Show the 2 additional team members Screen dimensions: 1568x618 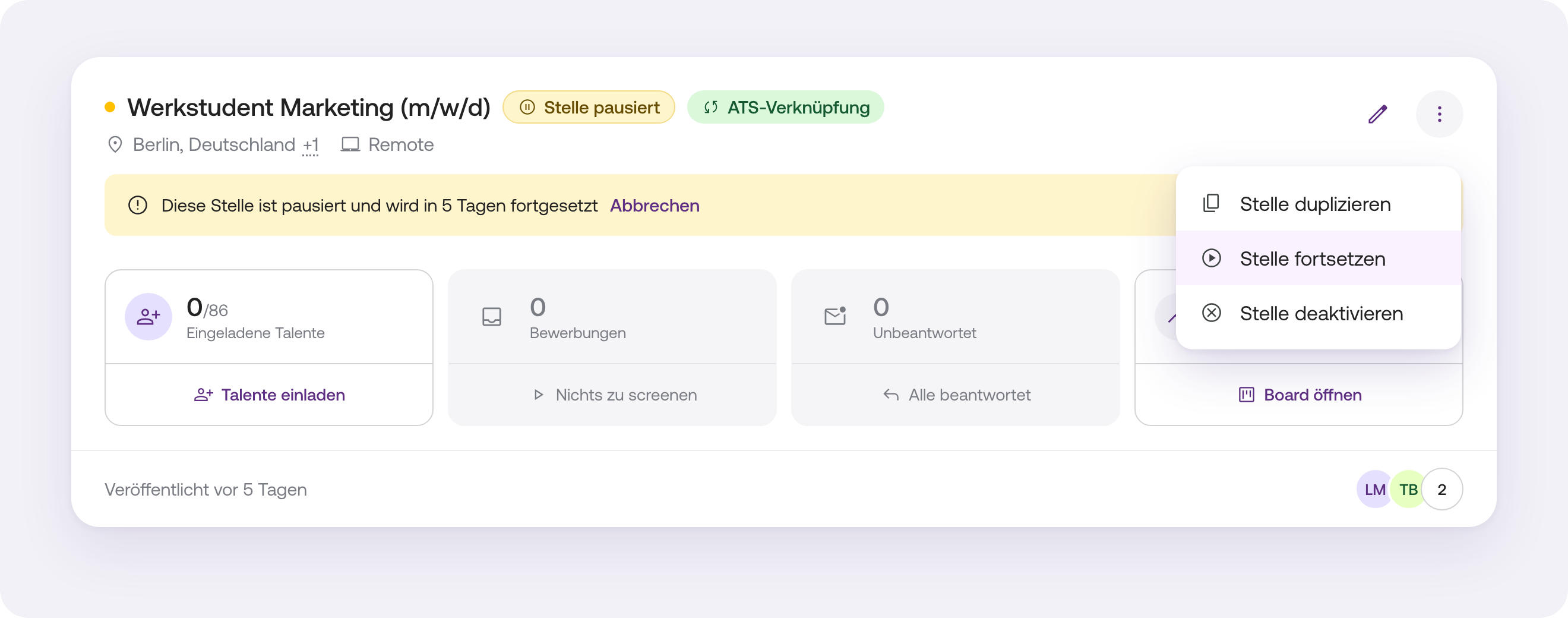pyautogui.click(x=1441, y=489)
